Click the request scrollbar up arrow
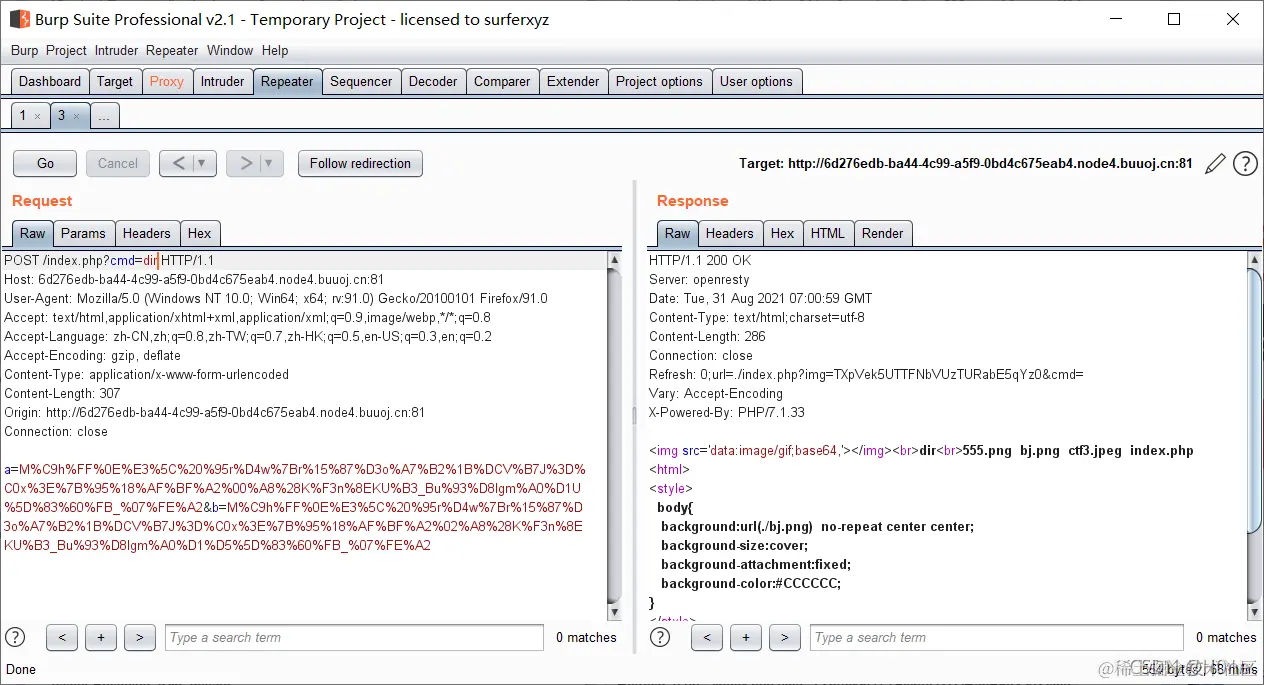The image size is (1264, 685). click(614, 260)
